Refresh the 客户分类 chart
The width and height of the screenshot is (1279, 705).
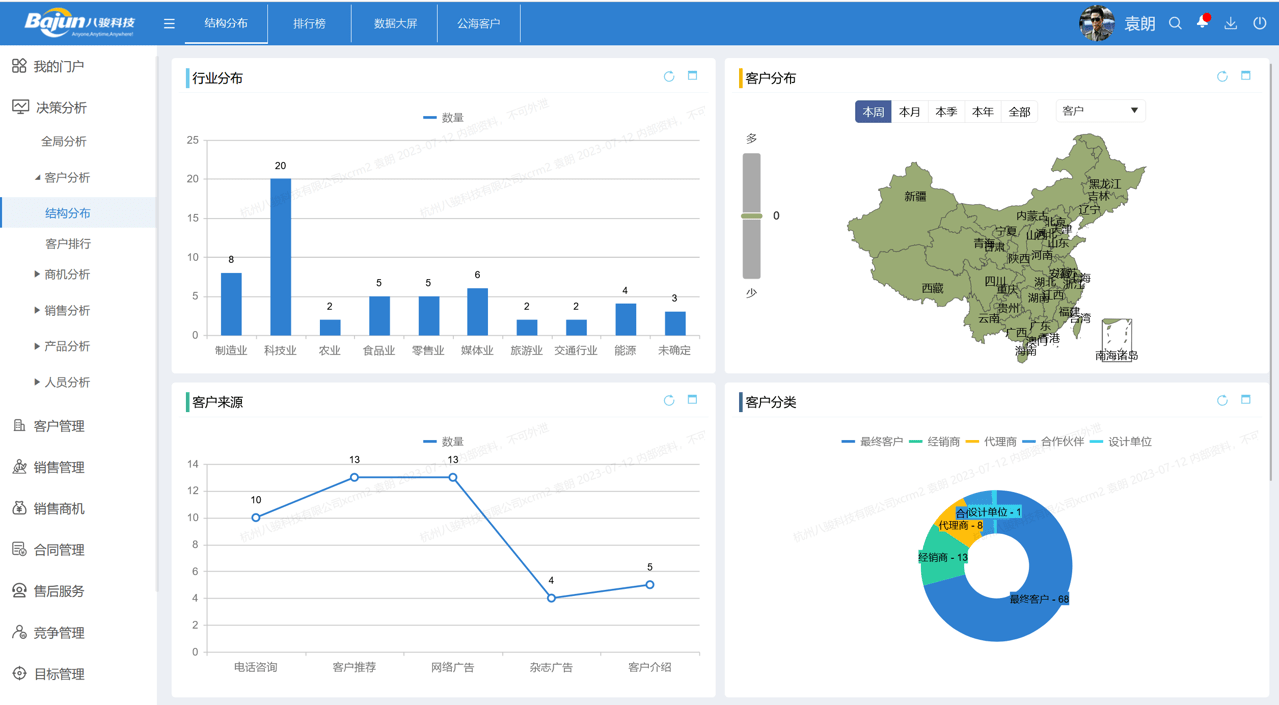coord(1222,401)
